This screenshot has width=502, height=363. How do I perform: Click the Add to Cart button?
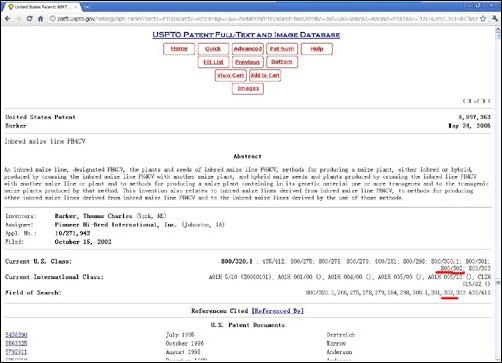[265, 75]
